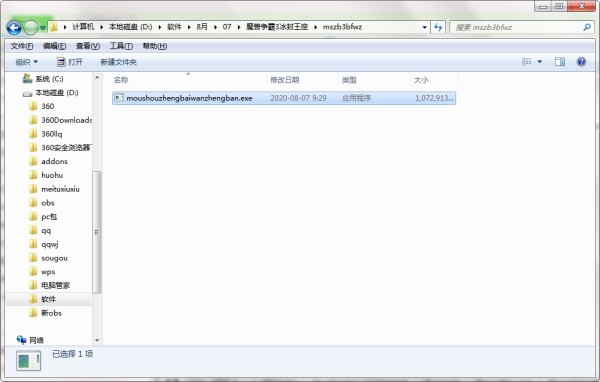Image resolution: width=600 pixels, height=382 pixels.
Task: Click 已选择 1 项 status text
Action: [x=72, y=354]
